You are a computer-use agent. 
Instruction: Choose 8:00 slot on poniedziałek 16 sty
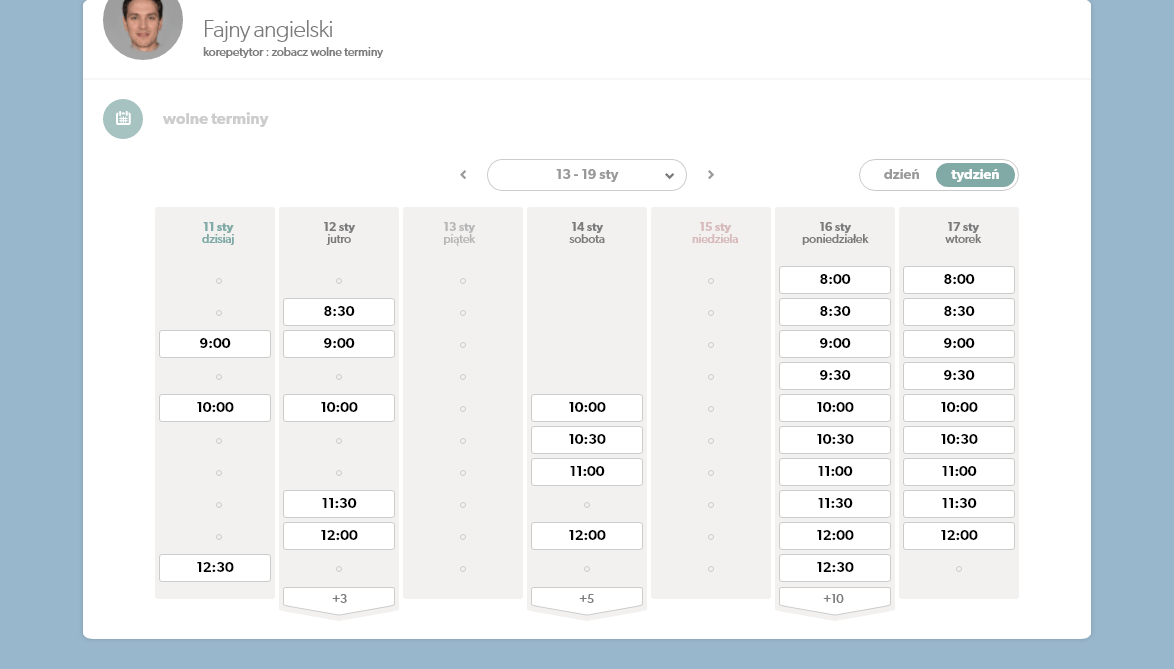(x=834, y=279)
